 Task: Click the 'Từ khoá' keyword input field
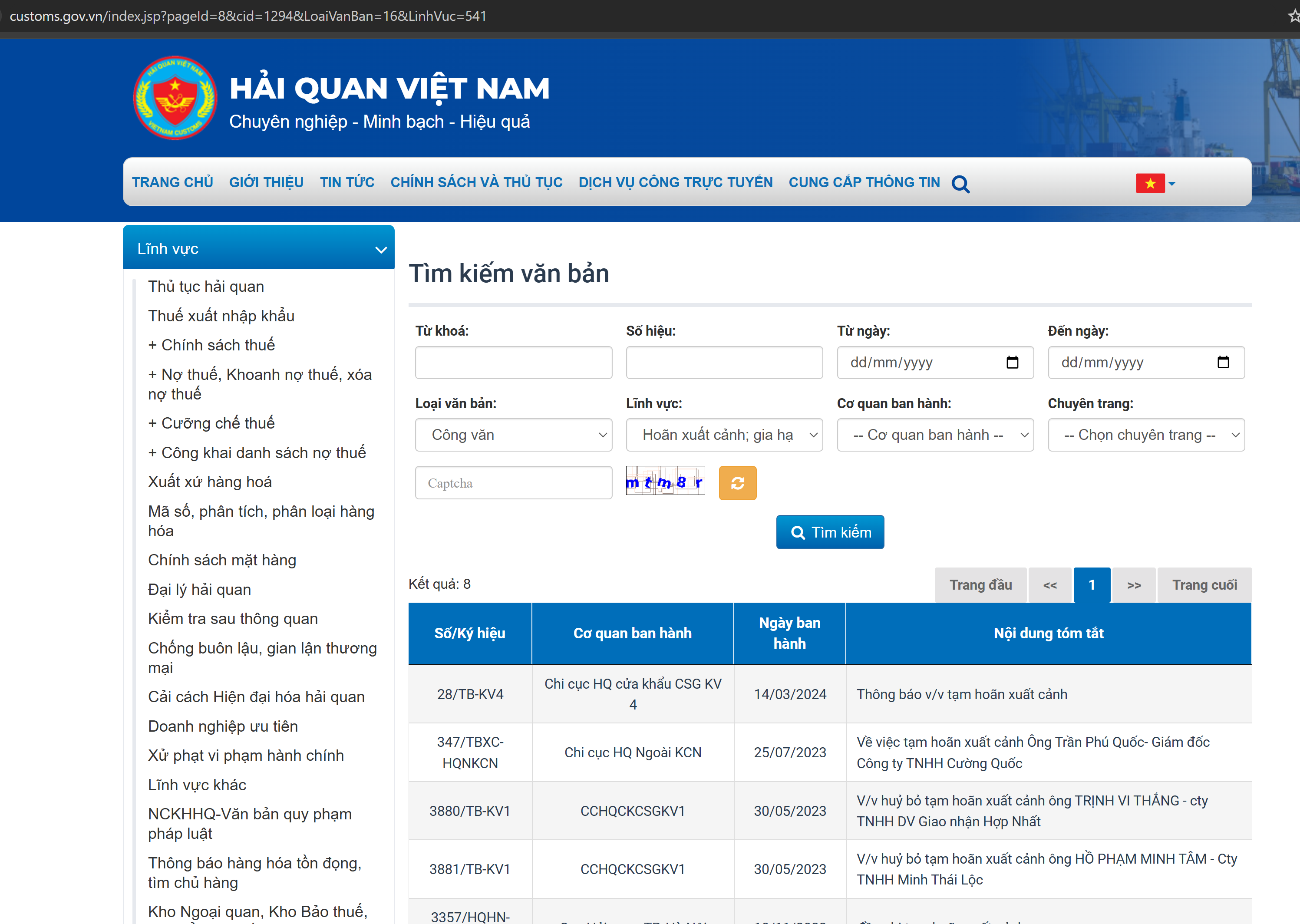click(513, 363)
